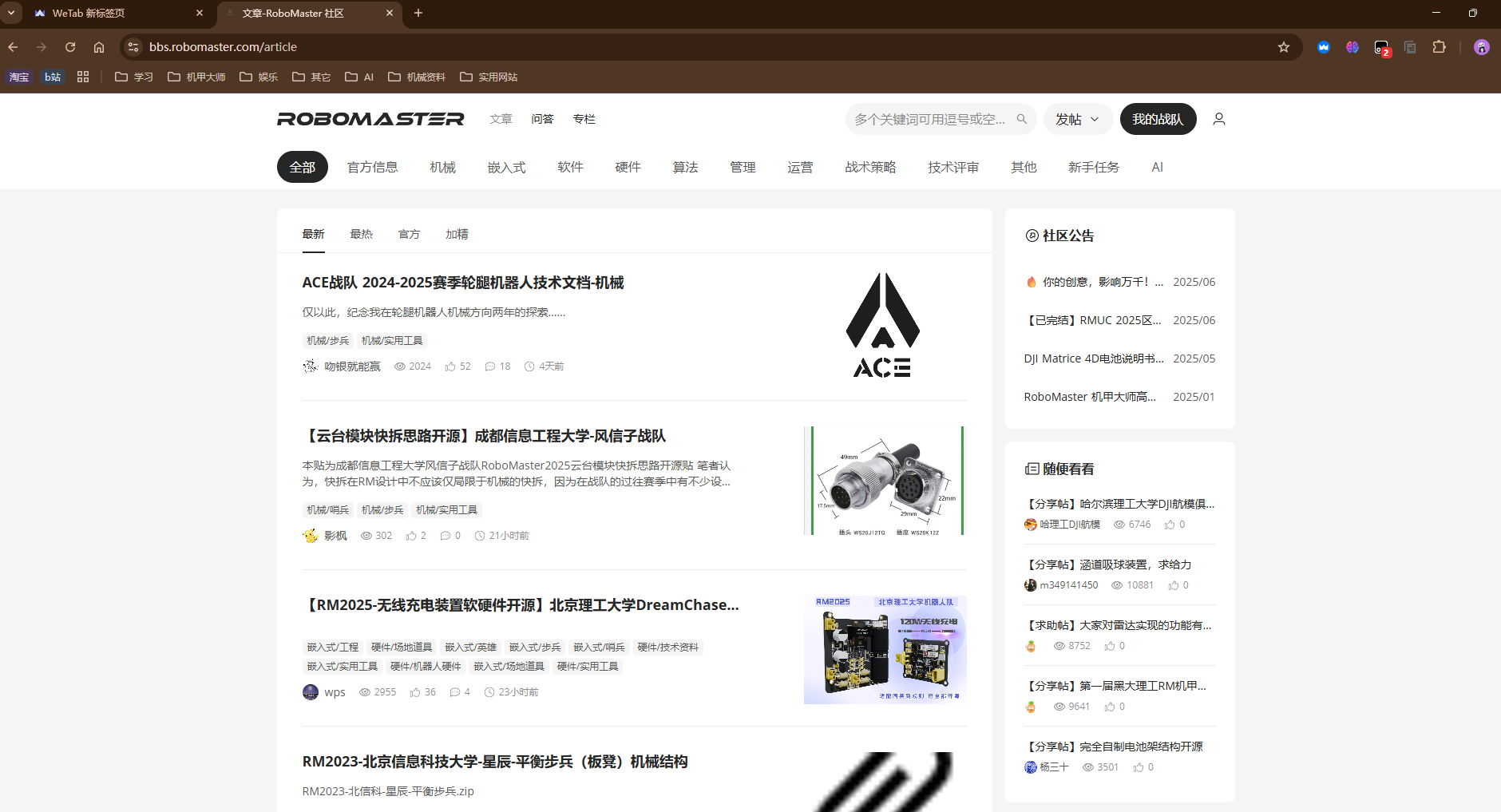Open the 机甲大师 bookmark folder
This screenshot has height=812, width=1501.
(x=196, y=77)
